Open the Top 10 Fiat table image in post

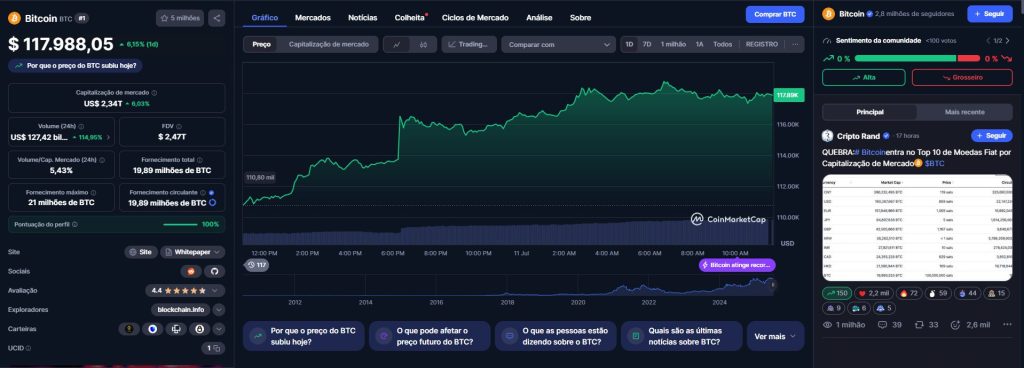pyautogui.click(x=917, y=228)
